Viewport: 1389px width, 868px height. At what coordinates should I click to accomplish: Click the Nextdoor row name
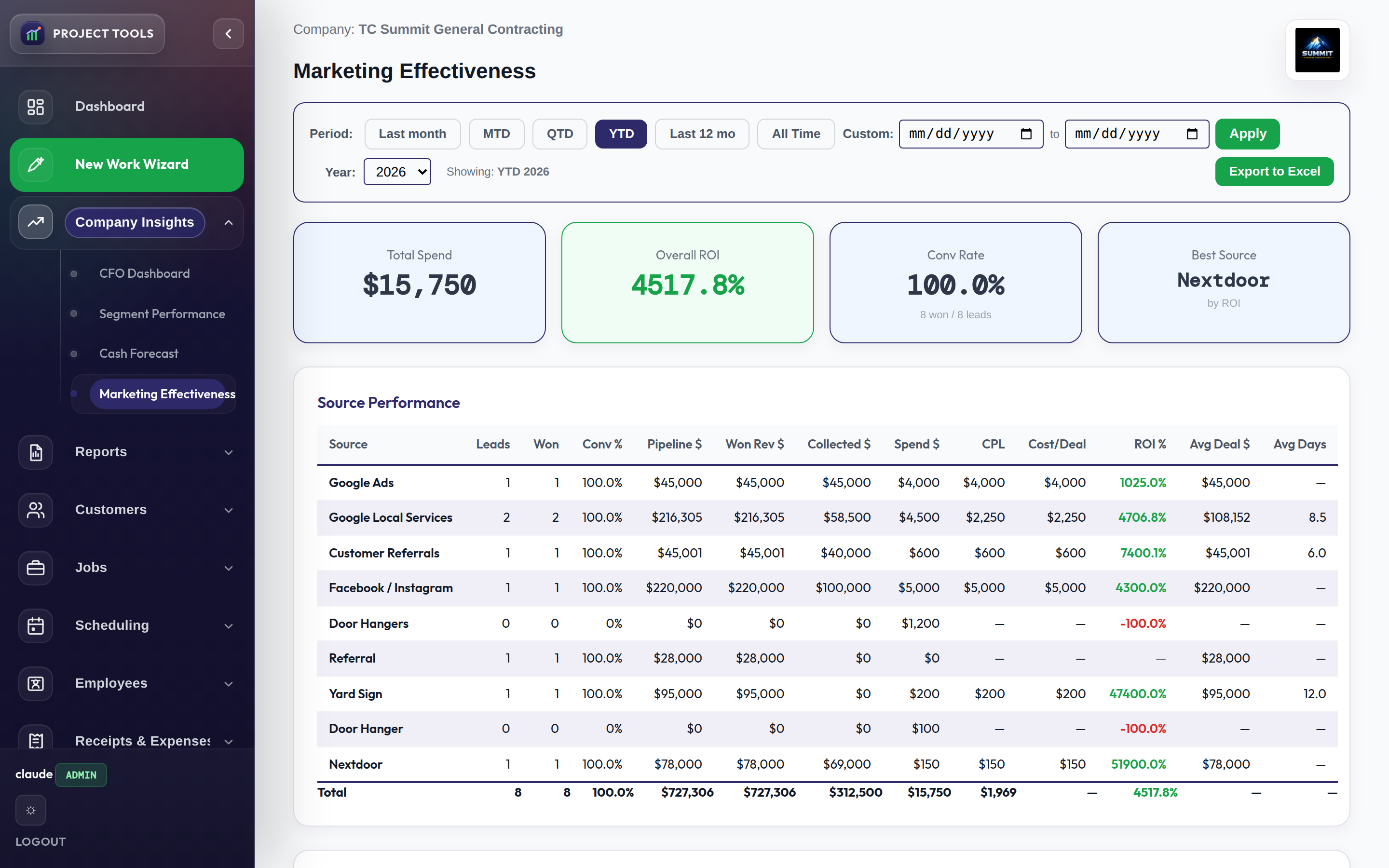(x=355, y=765)
